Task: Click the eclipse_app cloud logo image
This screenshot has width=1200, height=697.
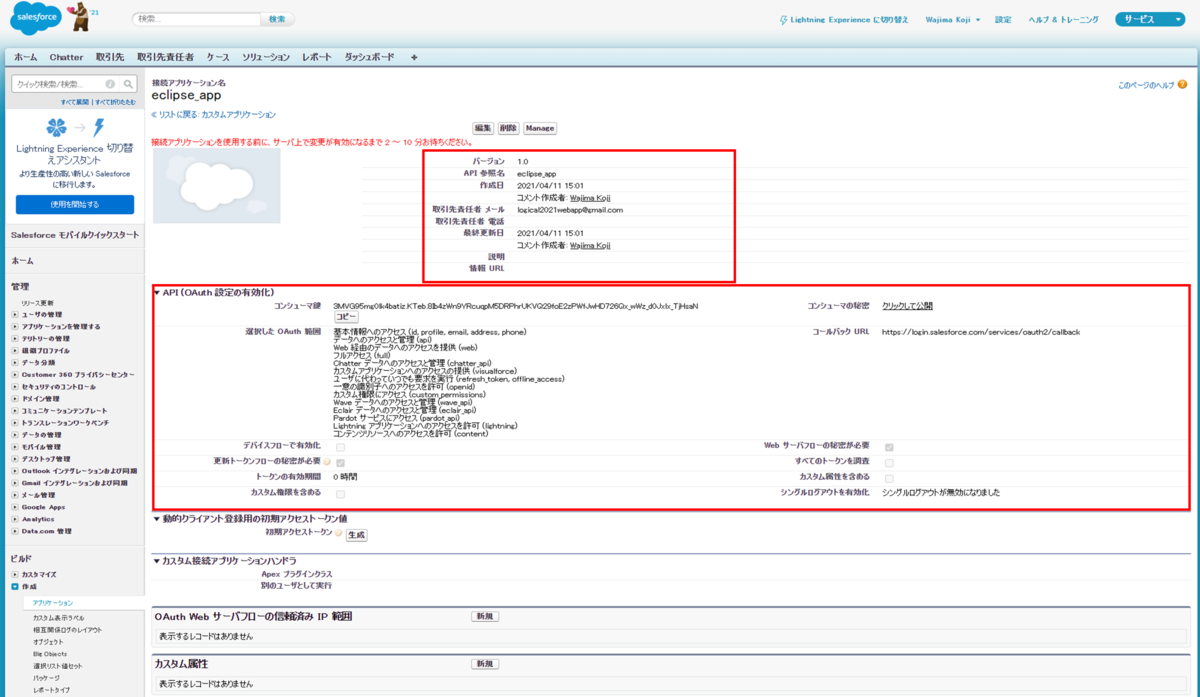Action: 216,186
